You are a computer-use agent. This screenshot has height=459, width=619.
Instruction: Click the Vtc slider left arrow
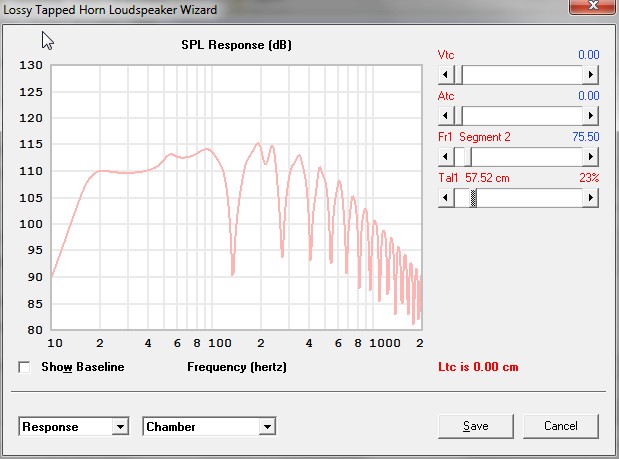click(x=446, y=75)
